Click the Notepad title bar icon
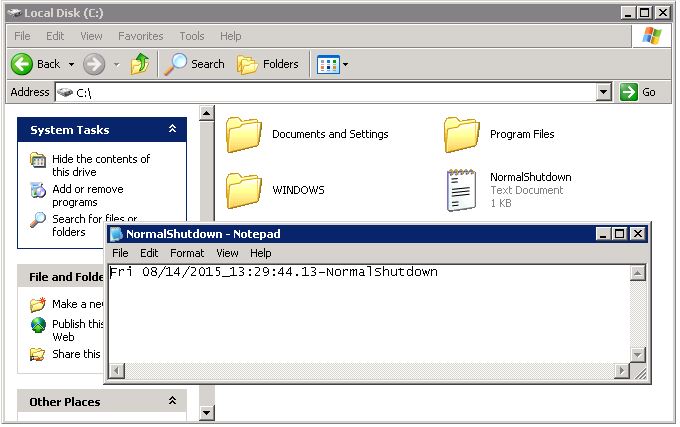The image size is (680, 427). 116,234
